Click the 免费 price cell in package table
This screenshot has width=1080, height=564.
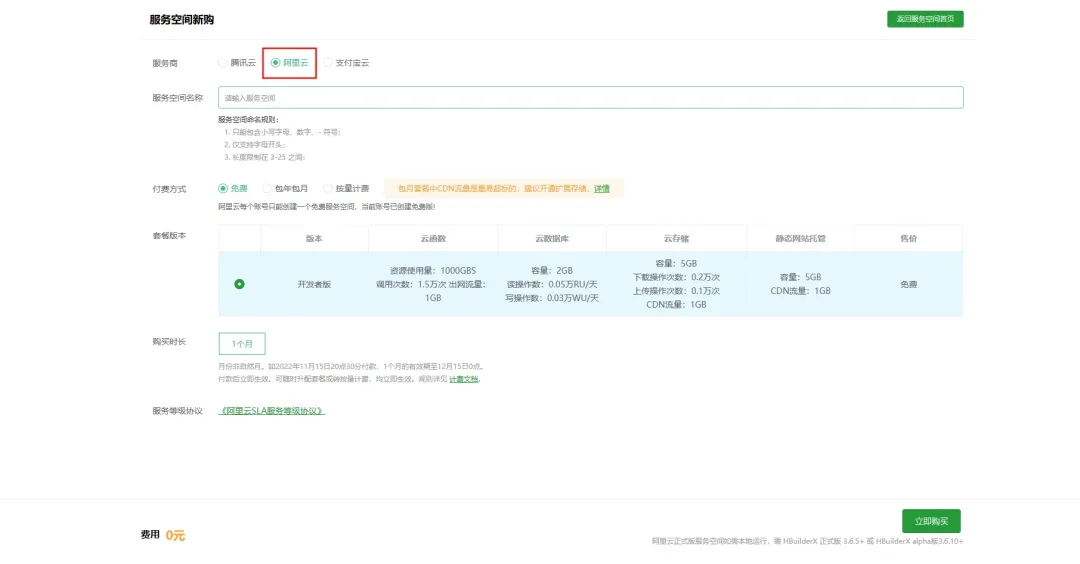pyautogui.click(x=908, y=284)
